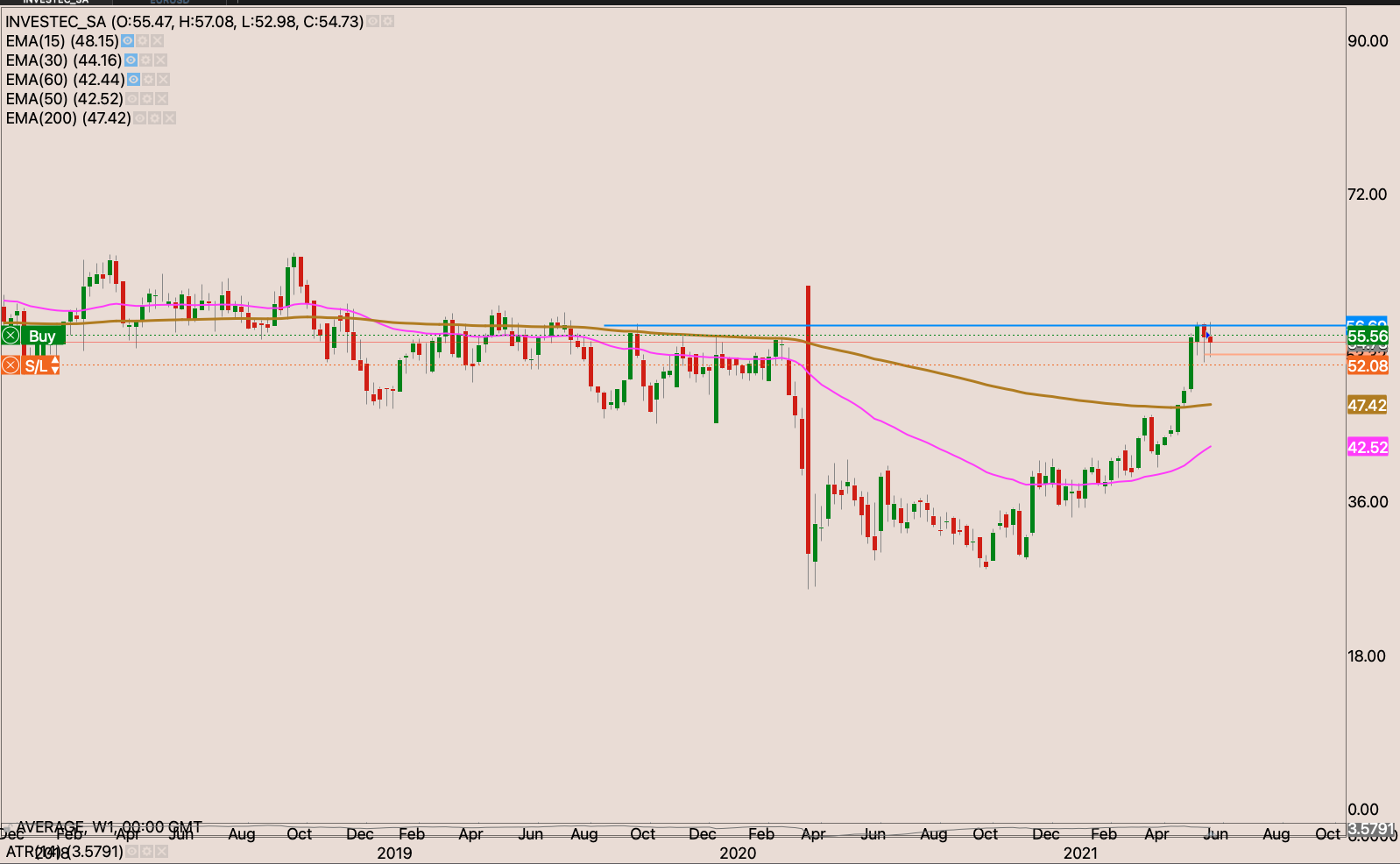Open EMA(200) settings gear
This screenshot has height=864, width=1400.
154,118
